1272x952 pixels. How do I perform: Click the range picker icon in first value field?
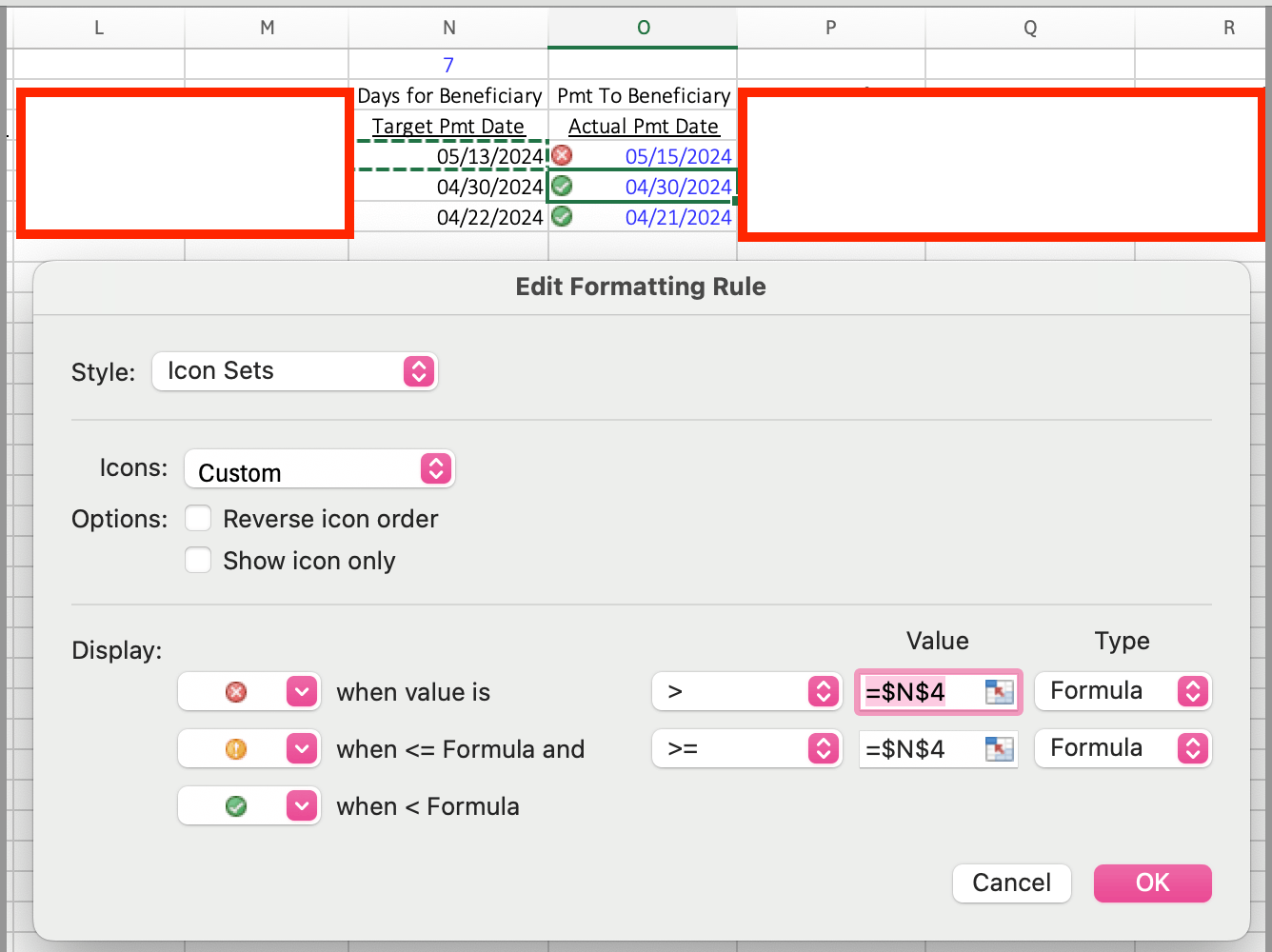coord(999,692)
